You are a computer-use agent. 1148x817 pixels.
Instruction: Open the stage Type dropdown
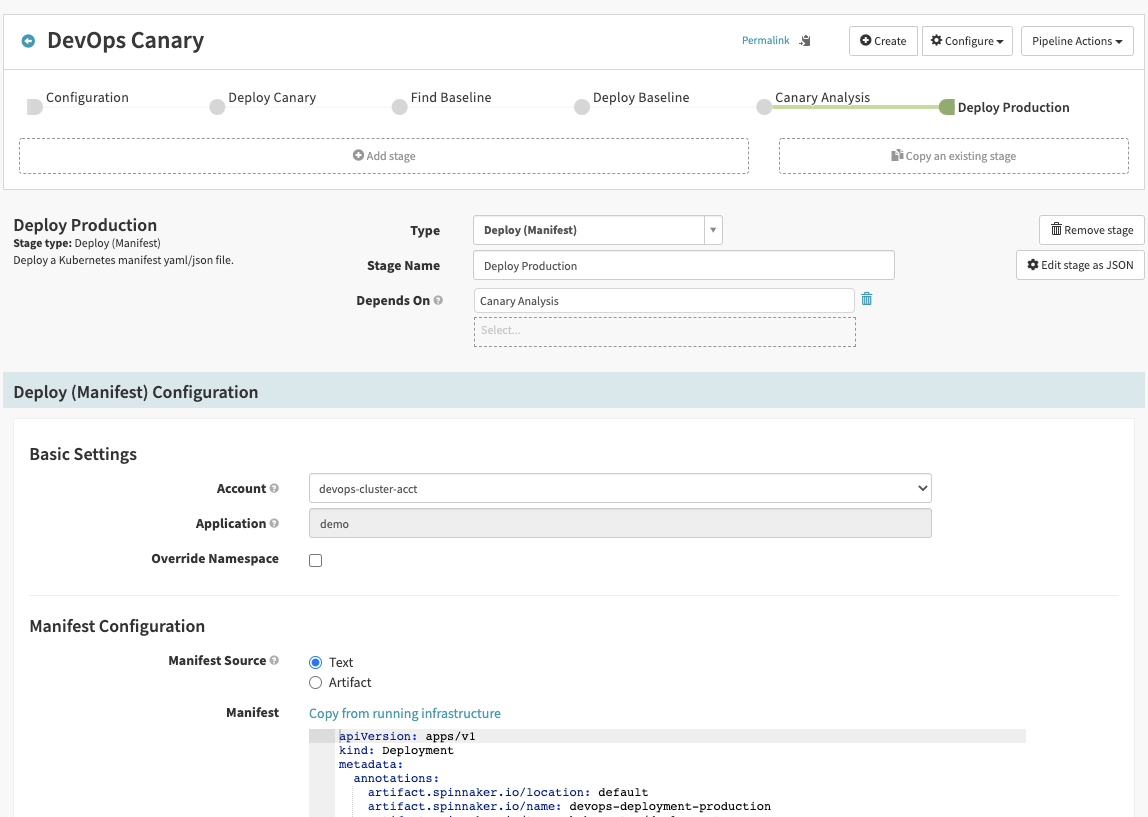point(597,230)
